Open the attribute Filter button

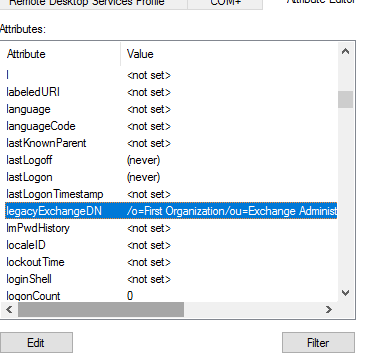tap(318, 342)
